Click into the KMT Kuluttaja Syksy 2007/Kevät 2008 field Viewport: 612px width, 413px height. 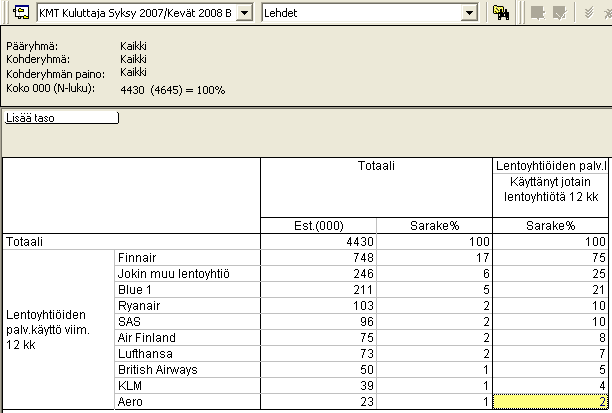pos(137,13)
